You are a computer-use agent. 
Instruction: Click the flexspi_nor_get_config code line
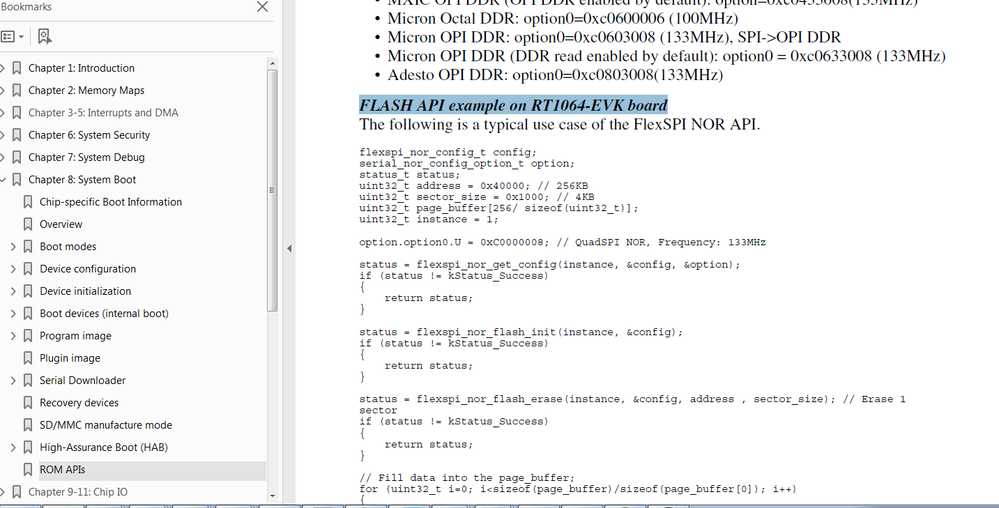coord(550,265)
